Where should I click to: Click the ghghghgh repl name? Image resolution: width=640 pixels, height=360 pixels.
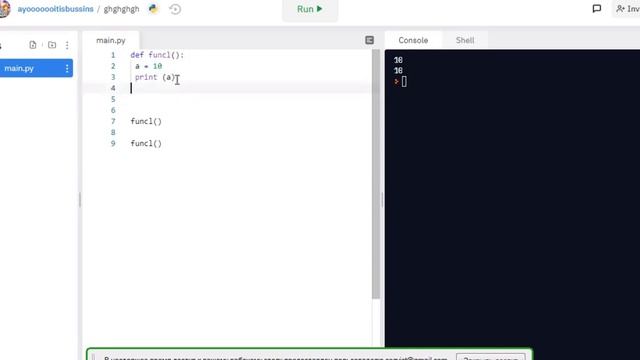(x=121, y=9)
